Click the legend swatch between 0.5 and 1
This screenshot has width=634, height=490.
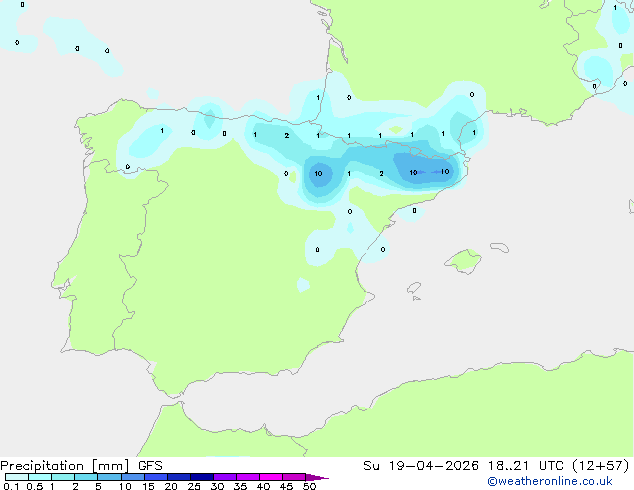pos(40,477)
